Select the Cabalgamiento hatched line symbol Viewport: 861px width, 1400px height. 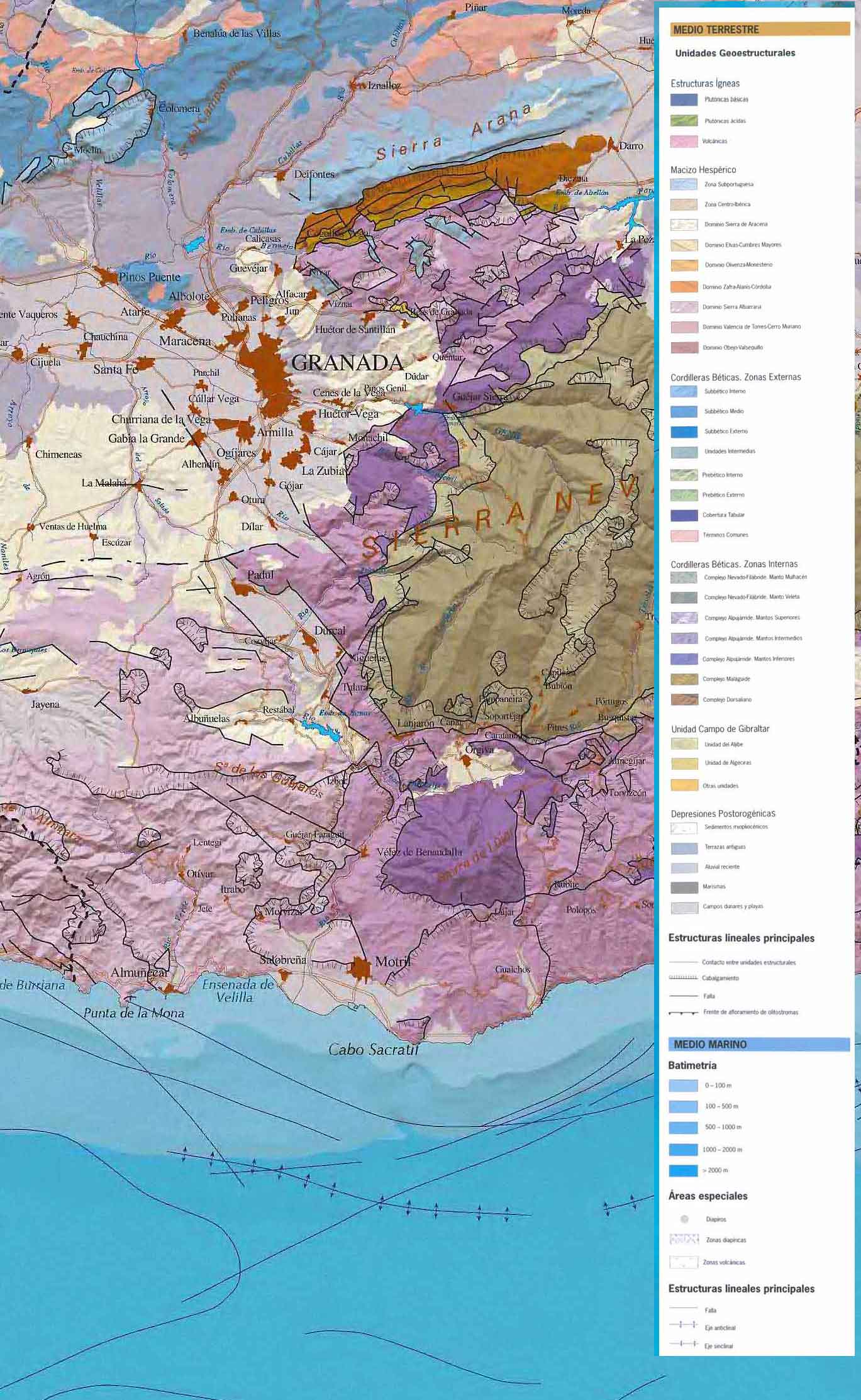tap(684, 978)
